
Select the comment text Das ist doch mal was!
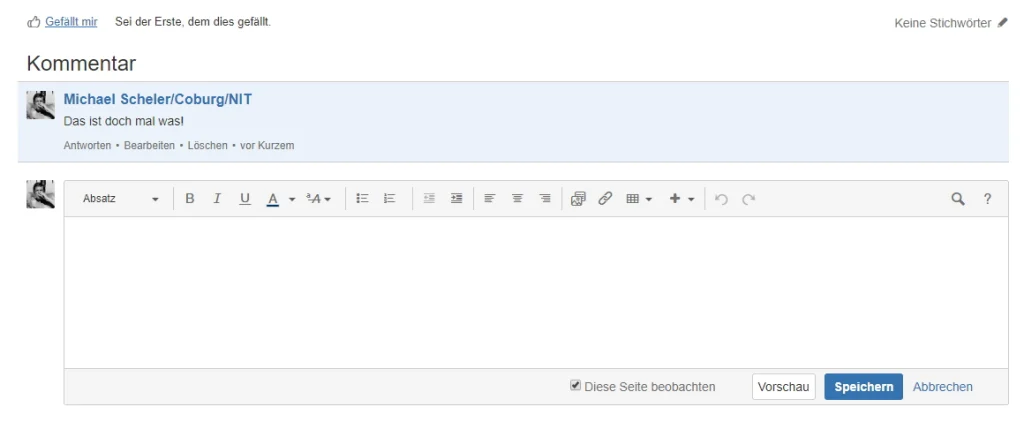(x=124, y=122)
